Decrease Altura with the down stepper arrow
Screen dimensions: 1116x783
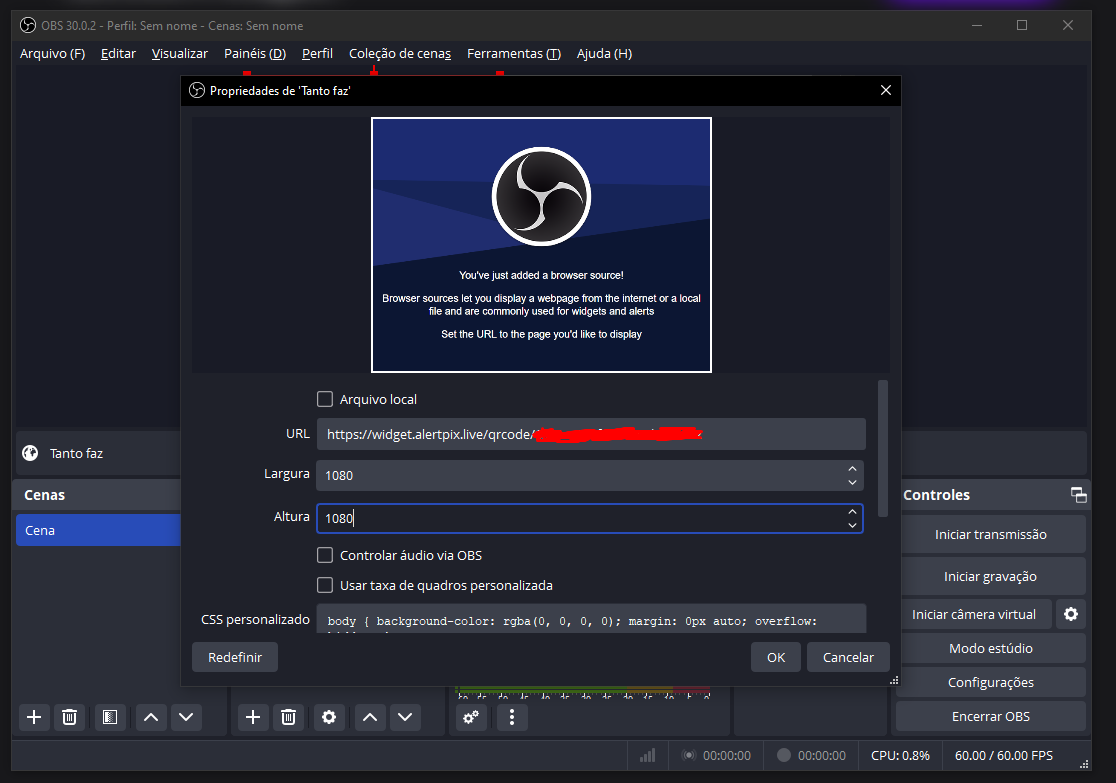coord(852,525)
